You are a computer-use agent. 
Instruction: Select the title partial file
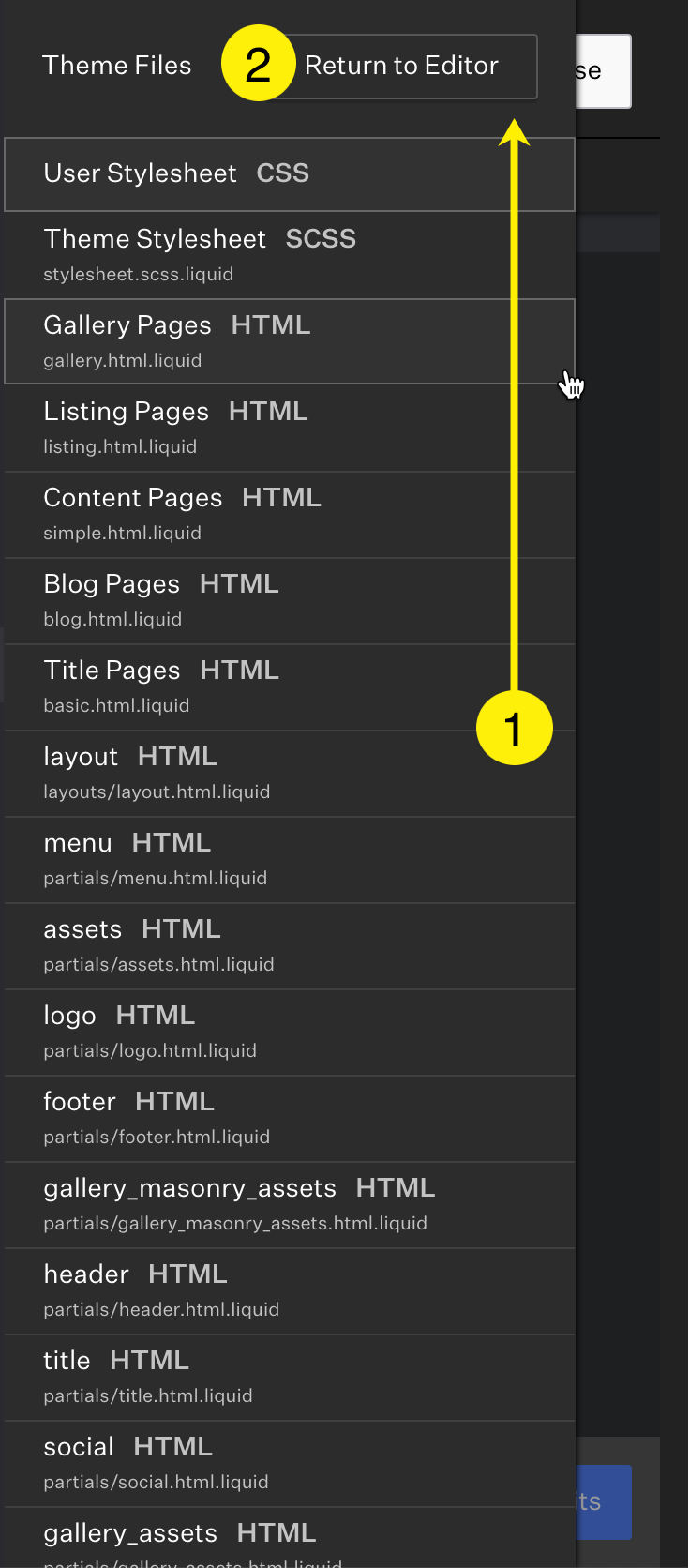coord(290,1378)
